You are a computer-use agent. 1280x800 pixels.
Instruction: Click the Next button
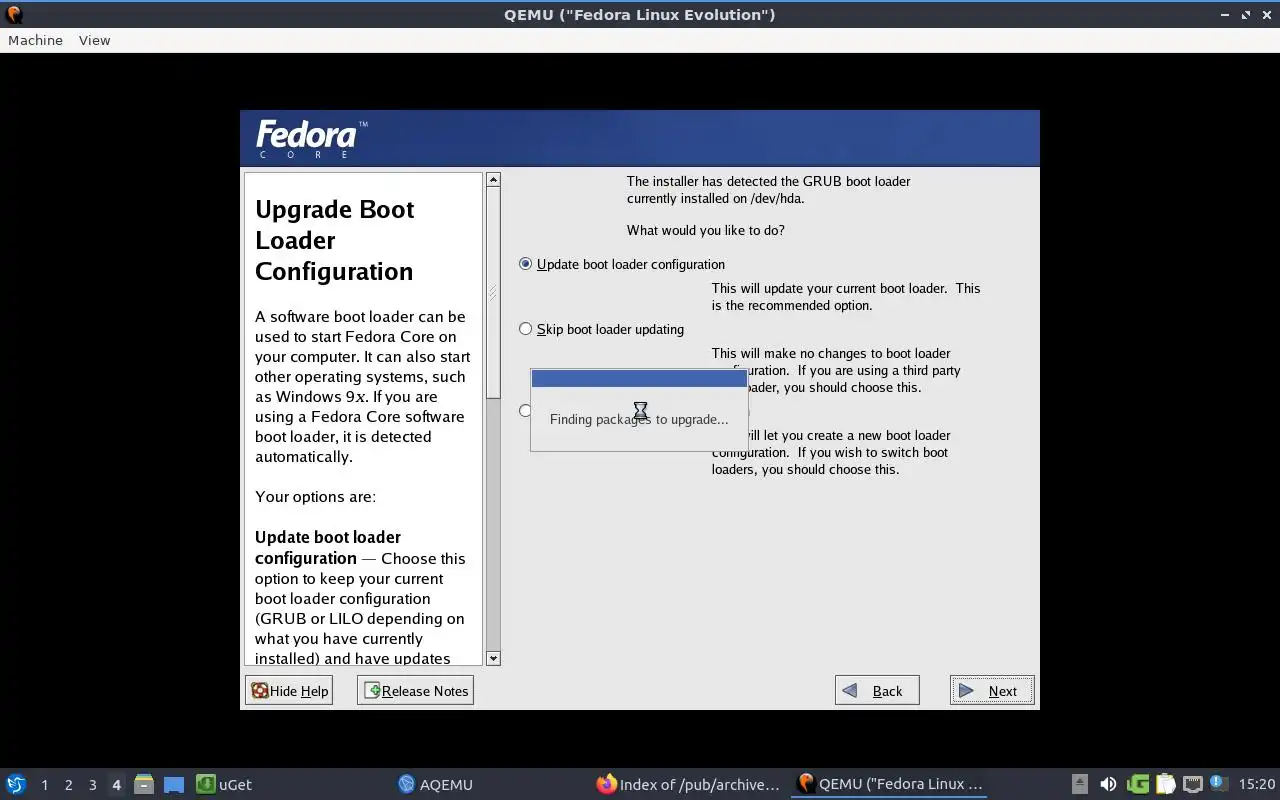(x=992, y=691)
